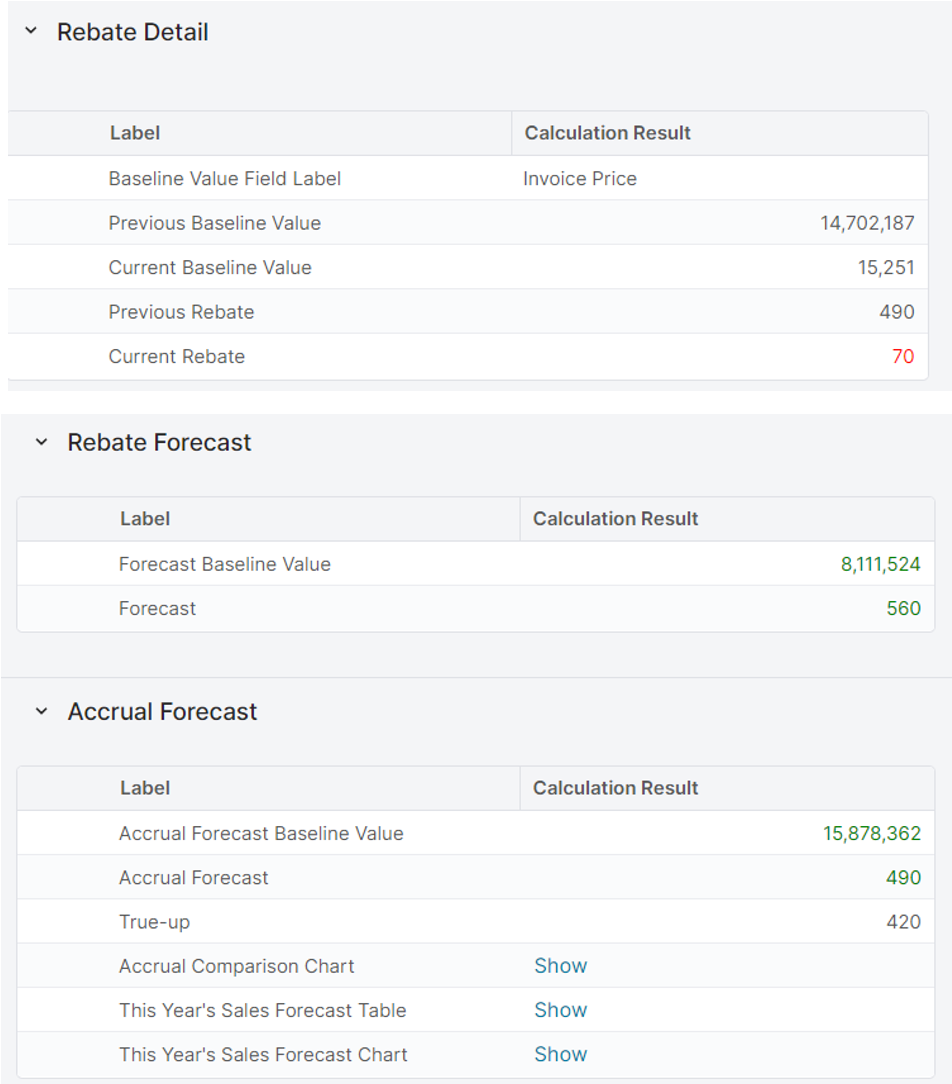Show the Accrual Comparison Chart
952x1084 pixels.
point(560,966)
